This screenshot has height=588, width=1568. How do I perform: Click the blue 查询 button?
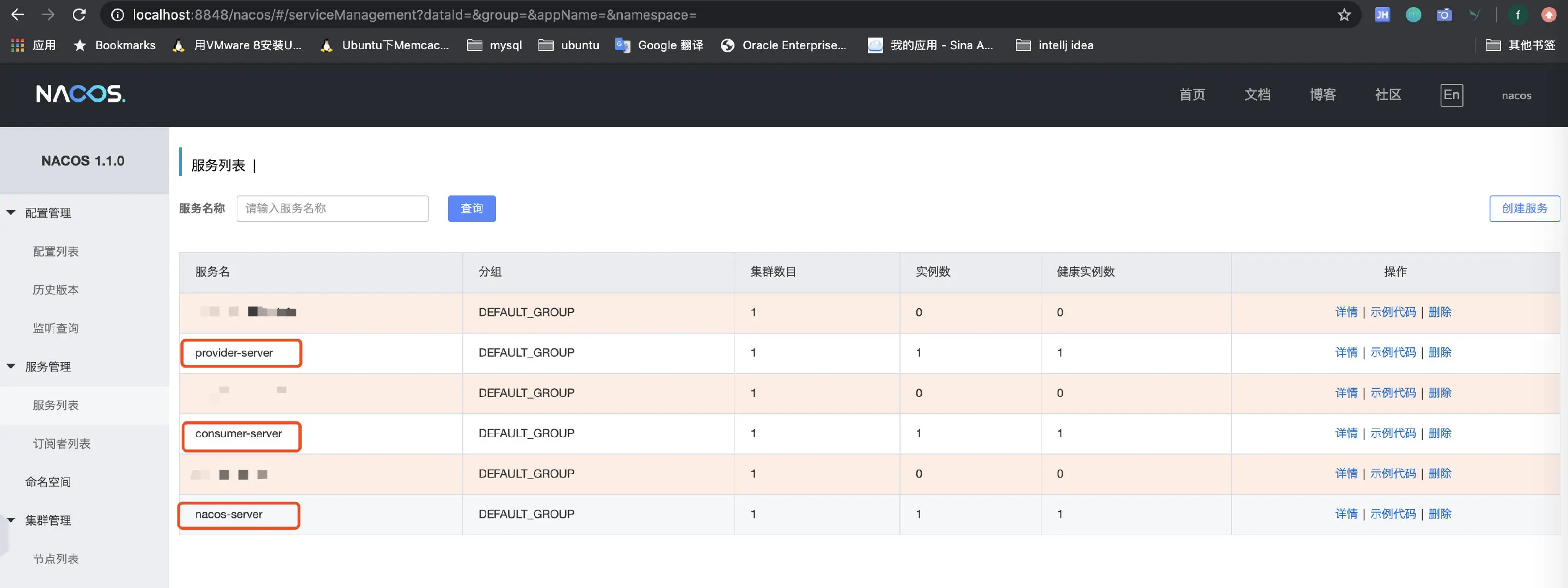click(471, 209)
